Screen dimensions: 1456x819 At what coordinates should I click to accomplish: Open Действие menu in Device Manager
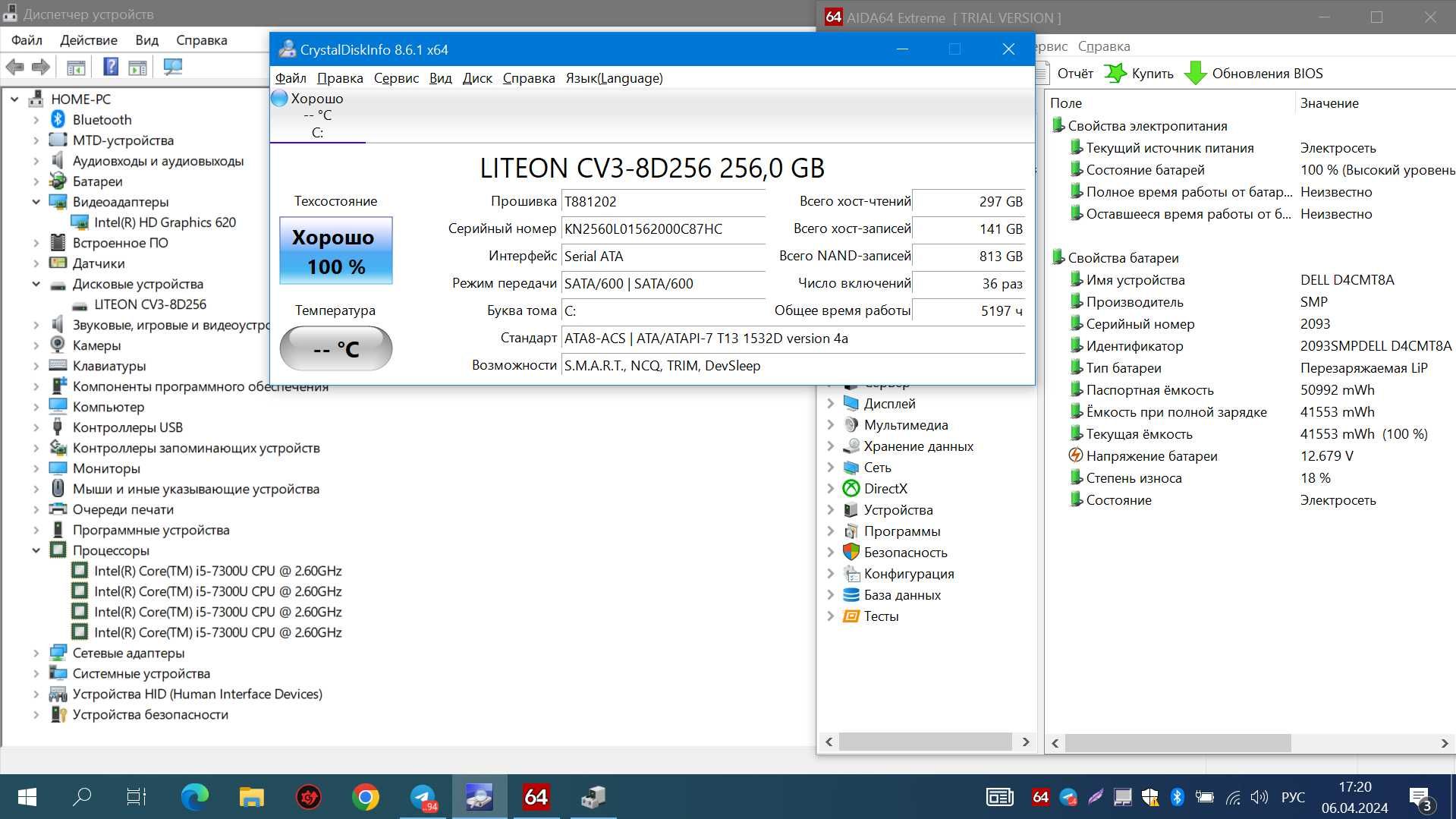89,40
